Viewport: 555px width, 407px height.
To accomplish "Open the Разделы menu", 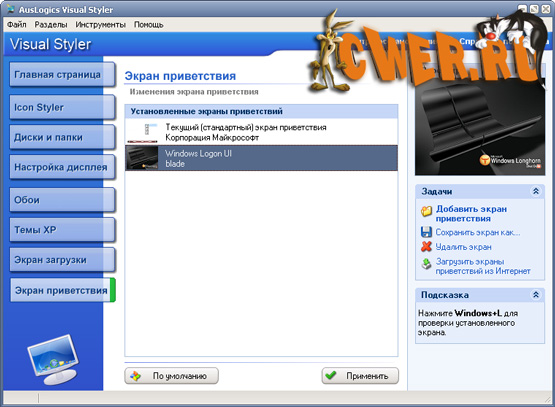I will (51, 24).
